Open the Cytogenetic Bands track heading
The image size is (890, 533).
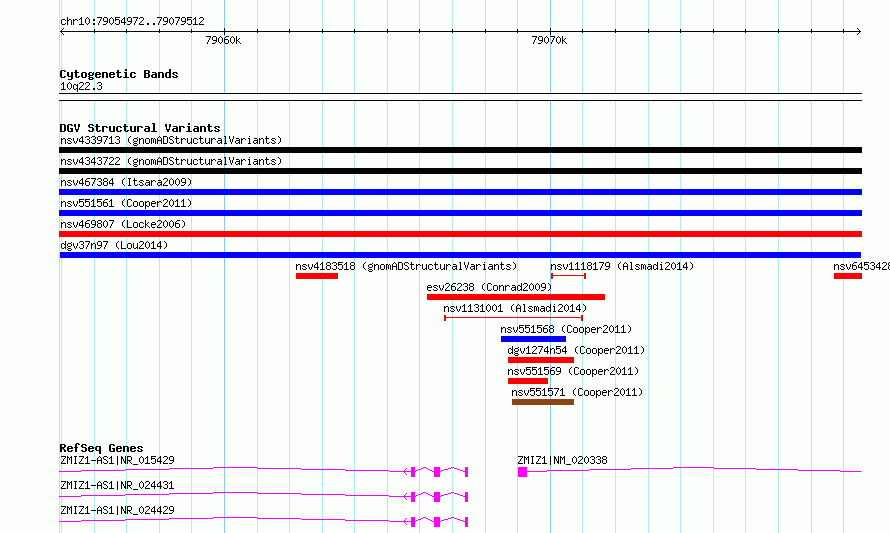coord(119,74)
